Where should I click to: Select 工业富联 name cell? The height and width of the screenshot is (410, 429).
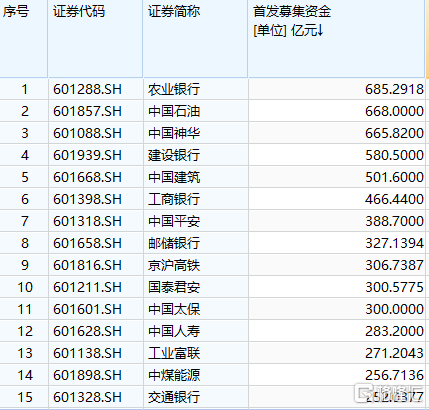(x=196, y=353)
